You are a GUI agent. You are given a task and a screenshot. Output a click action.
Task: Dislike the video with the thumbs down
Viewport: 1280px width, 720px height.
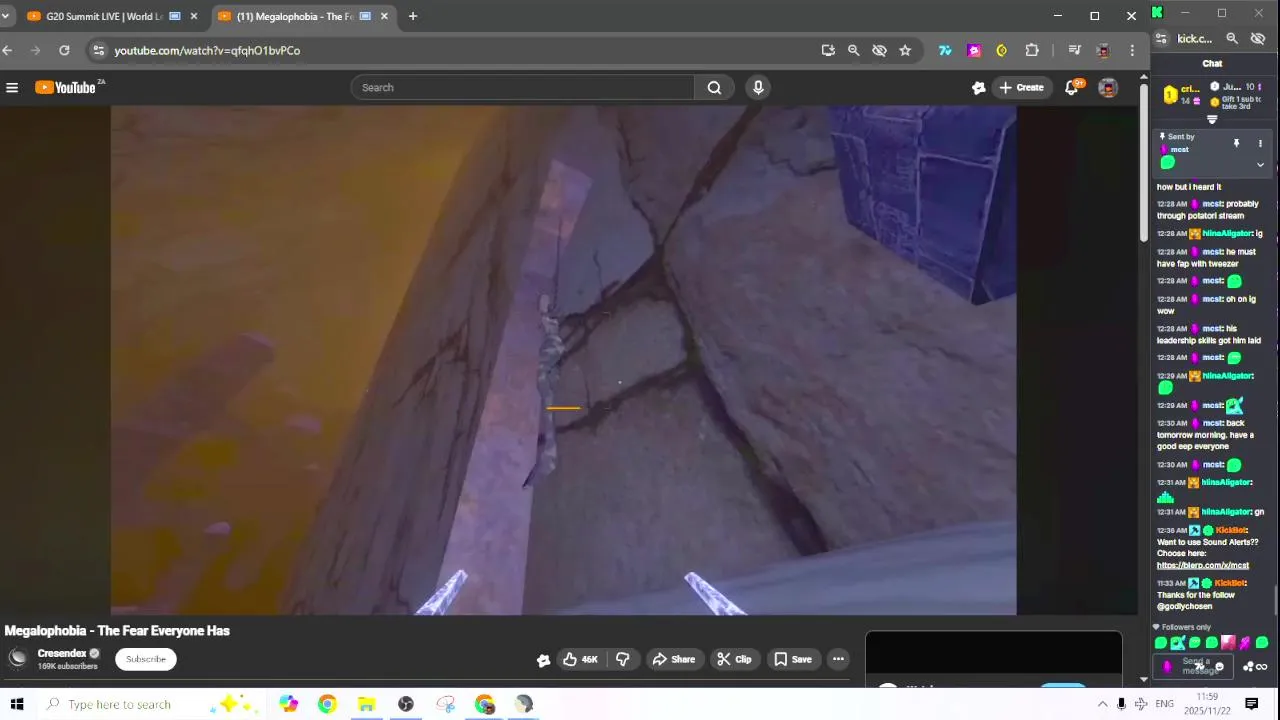623,659
